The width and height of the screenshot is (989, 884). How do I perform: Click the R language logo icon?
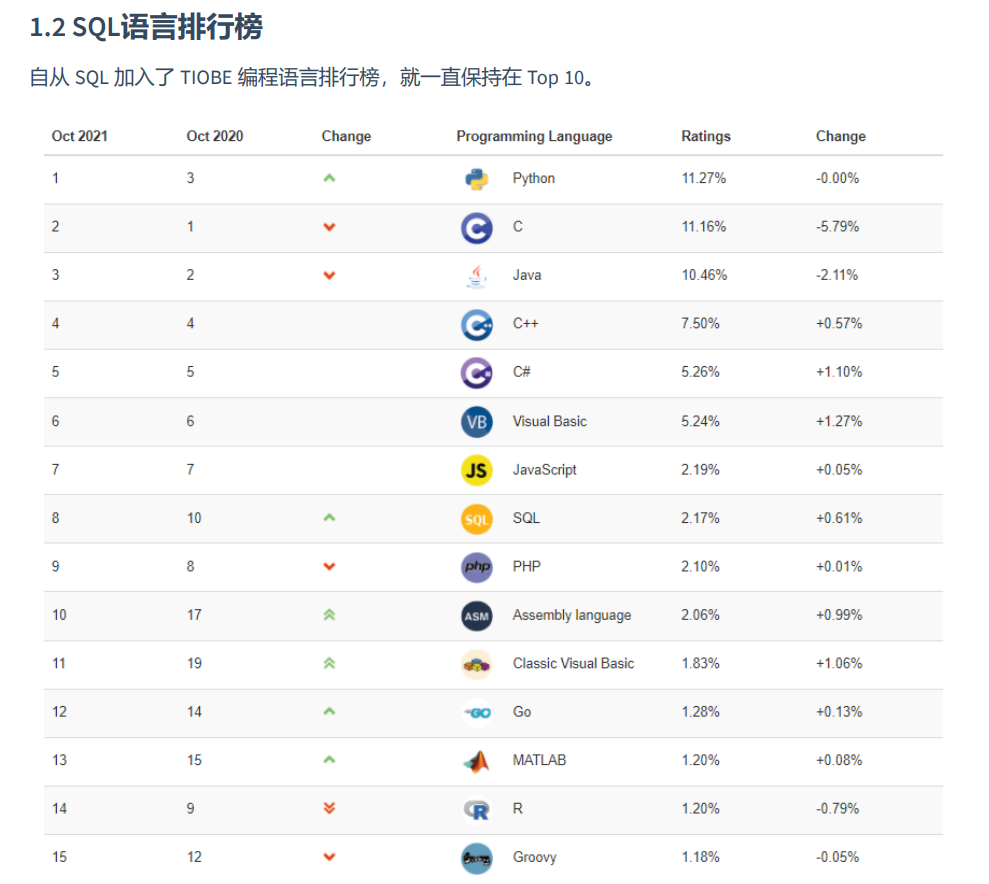click(x=477, y=810)
